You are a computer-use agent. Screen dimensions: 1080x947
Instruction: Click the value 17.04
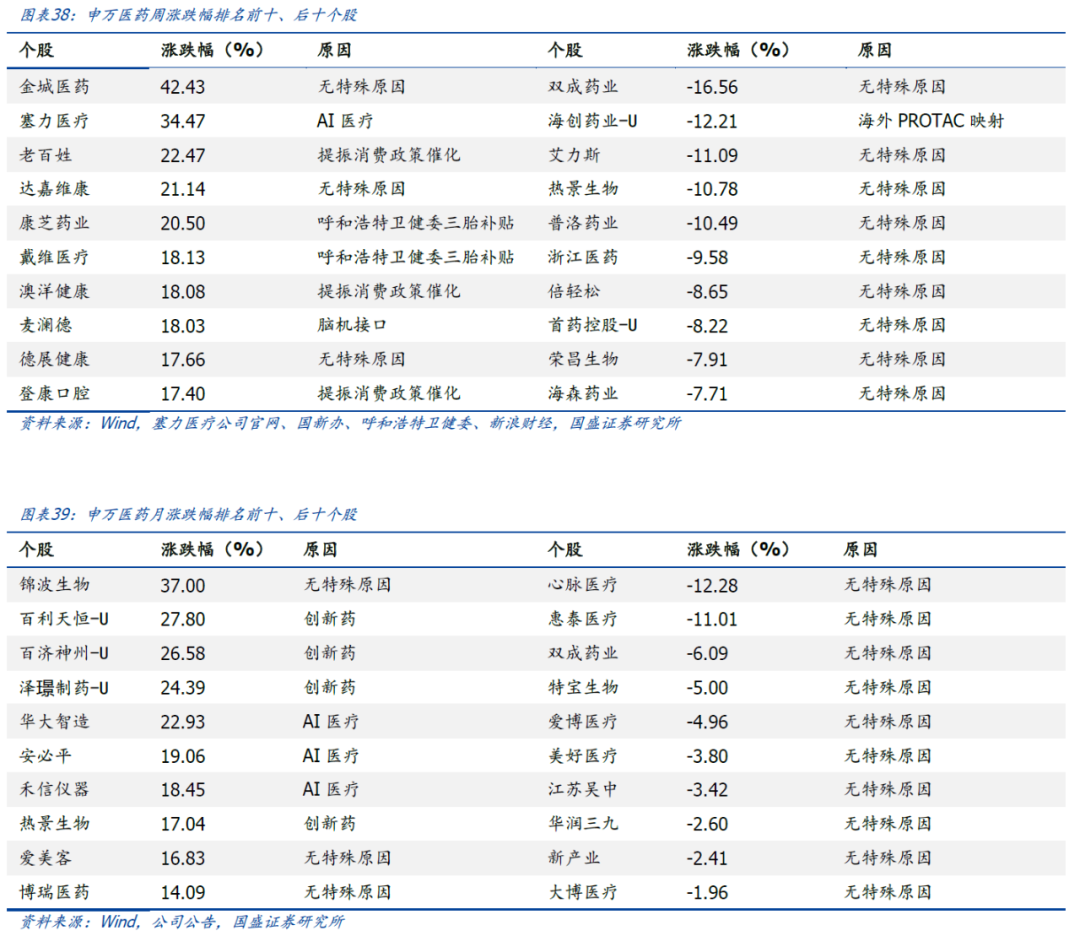tap(183, 824)
